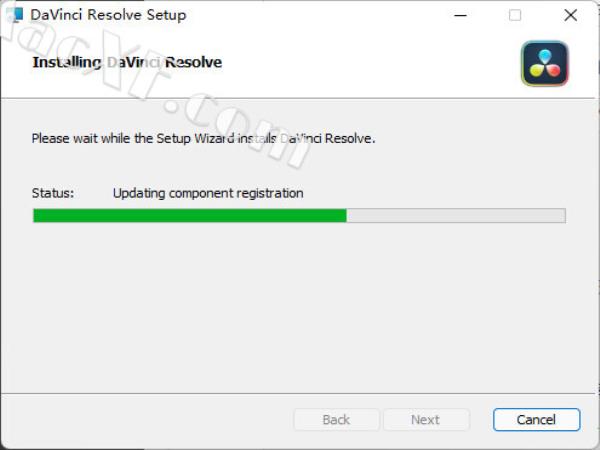Minimize the DaVinci Resolve Setup window
This screenshot has width=600, height=450.
460,15
